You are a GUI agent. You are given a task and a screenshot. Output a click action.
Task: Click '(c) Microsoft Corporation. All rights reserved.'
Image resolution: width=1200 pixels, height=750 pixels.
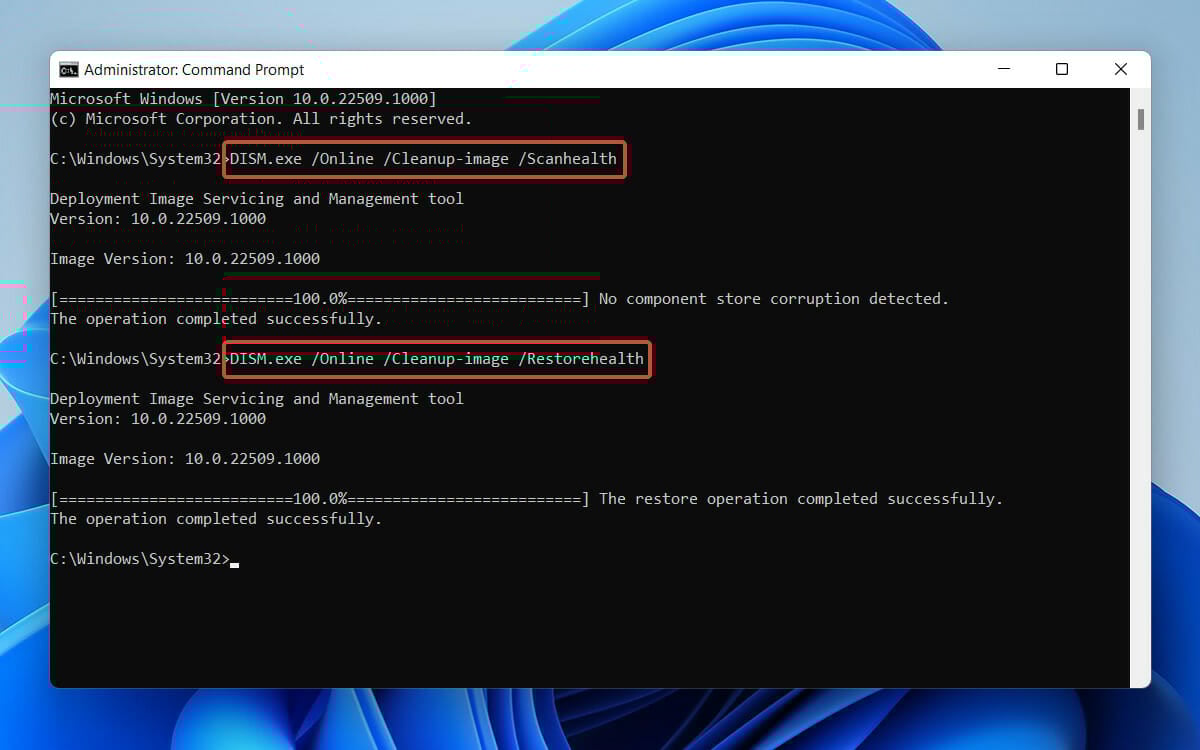(x=261, y=119)
